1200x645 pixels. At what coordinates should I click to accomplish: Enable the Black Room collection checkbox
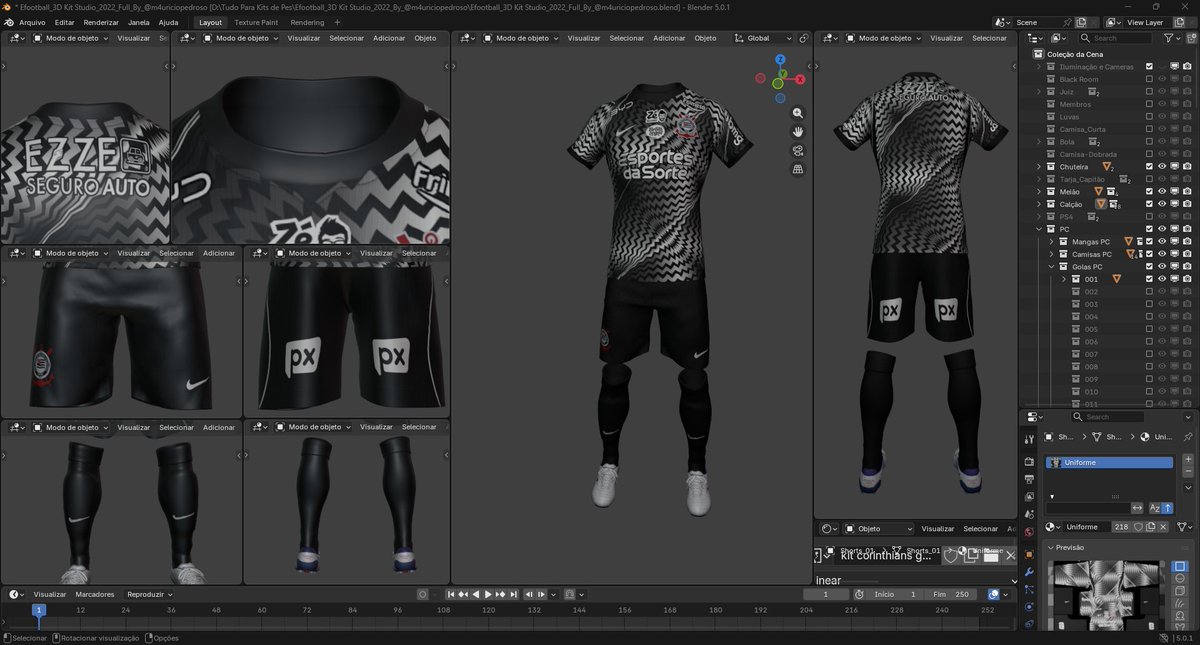(1149, 79)
